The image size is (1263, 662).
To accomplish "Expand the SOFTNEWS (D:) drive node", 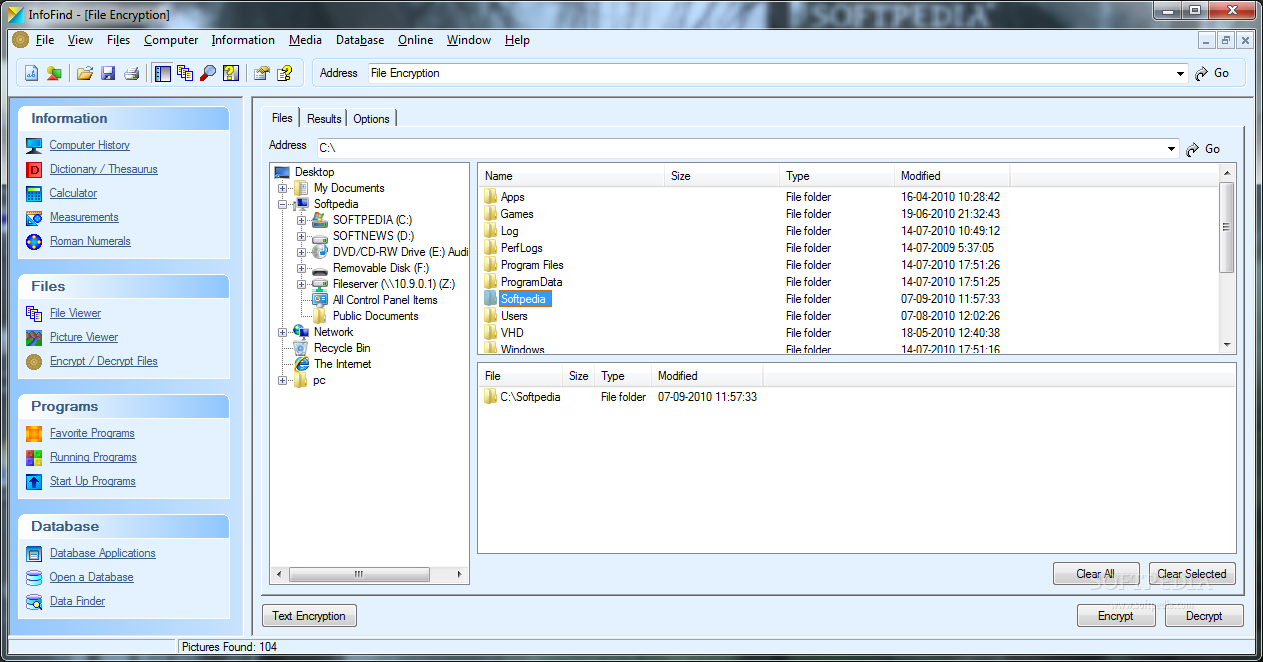I will pyautogui.click(x=302, y=236).
